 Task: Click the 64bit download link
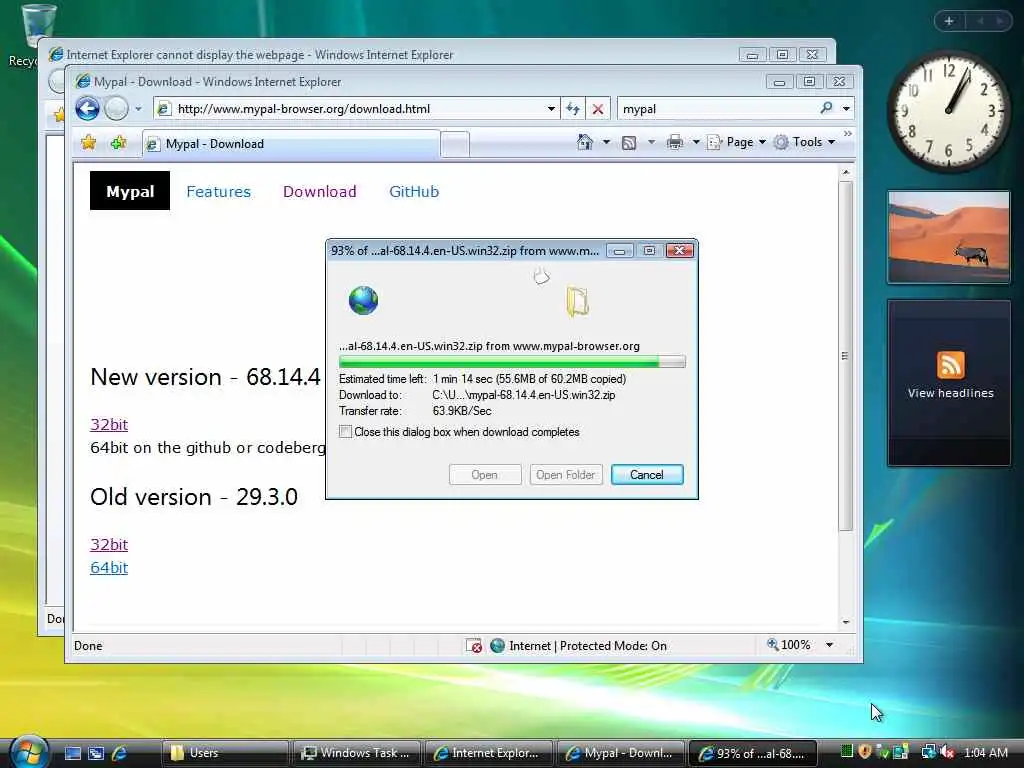pos(109,568)
